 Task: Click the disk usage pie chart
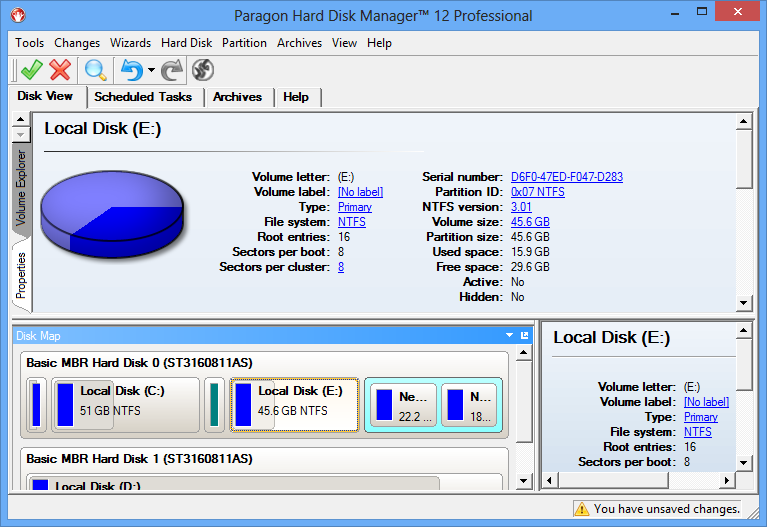point(112,207)
